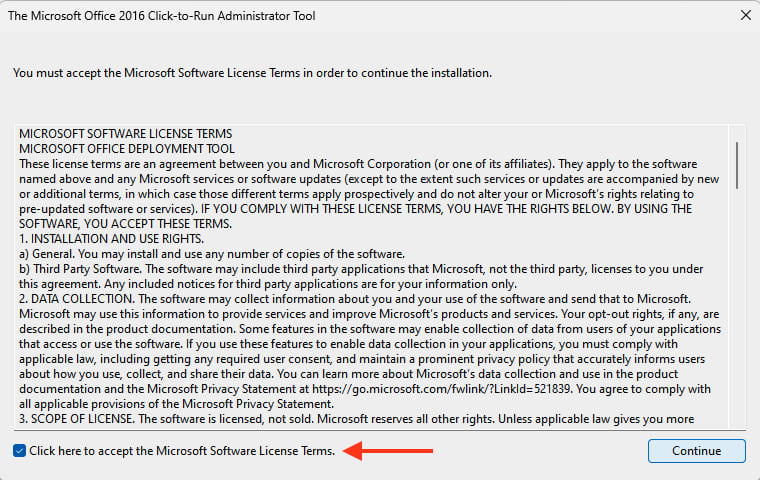Click the red arrow pointing at the checkbox
The width and height of the screenshot is (760, 480).
[390, 451]
